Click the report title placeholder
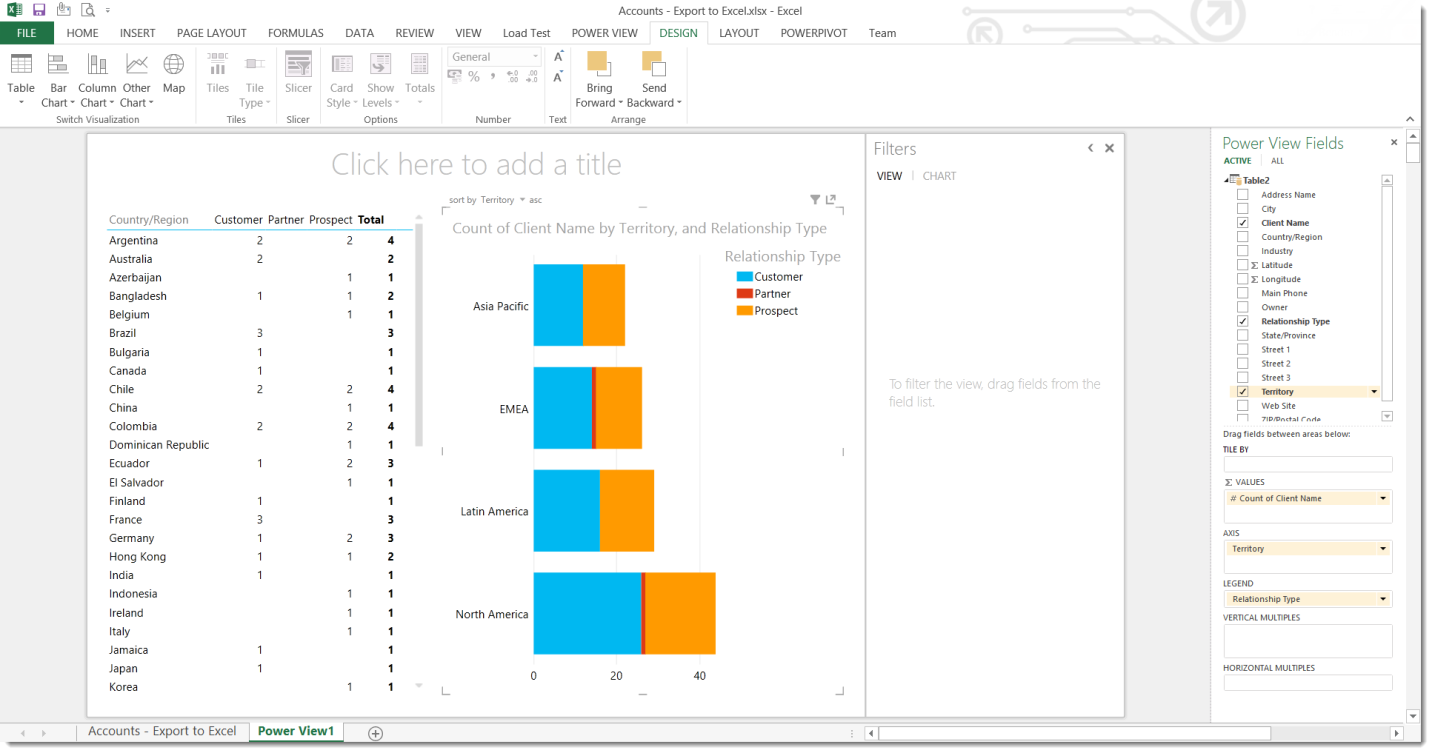1432x753 pixels. (x=476, y=164)
